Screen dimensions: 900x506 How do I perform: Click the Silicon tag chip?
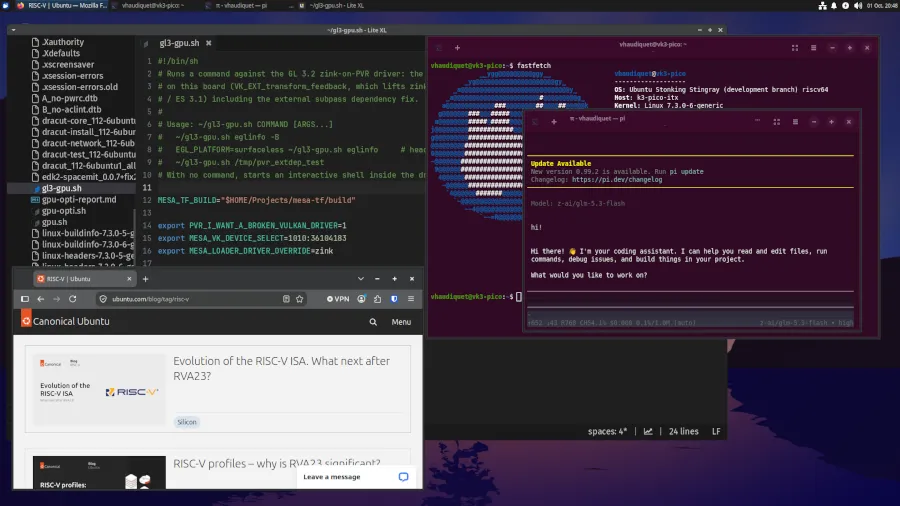[187, 422]
